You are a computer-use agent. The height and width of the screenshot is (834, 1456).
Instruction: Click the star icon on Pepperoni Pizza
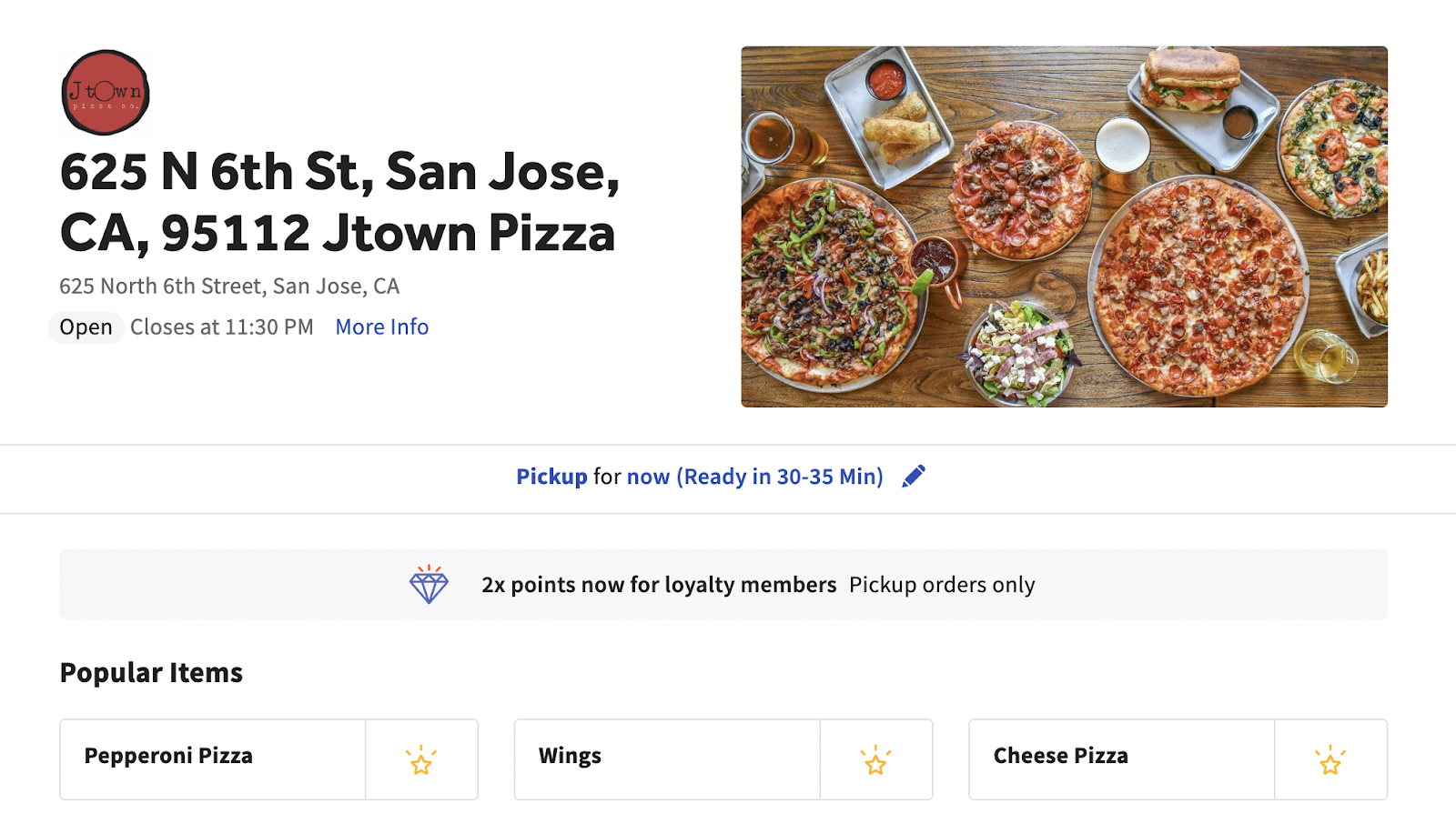(x=421, y=760)
